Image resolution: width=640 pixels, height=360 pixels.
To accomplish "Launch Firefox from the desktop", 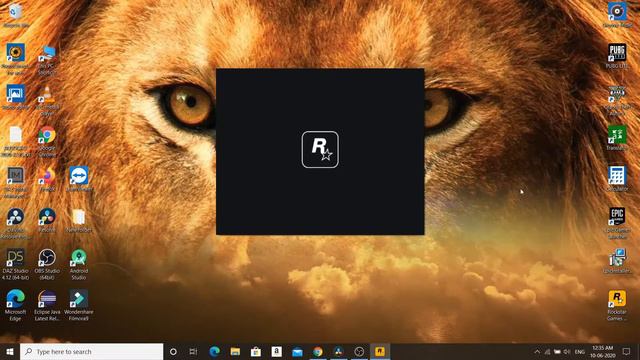I will pos(47,179).
